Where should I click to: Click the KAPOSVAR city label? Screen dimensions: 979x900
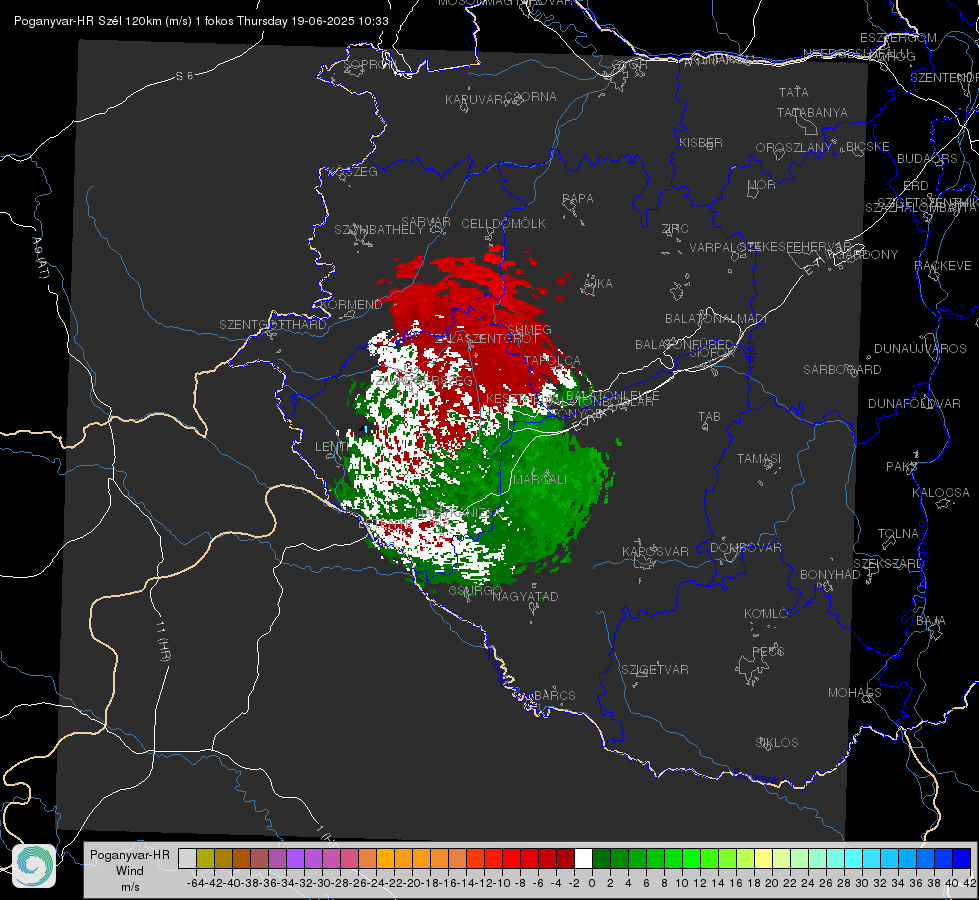655,552
